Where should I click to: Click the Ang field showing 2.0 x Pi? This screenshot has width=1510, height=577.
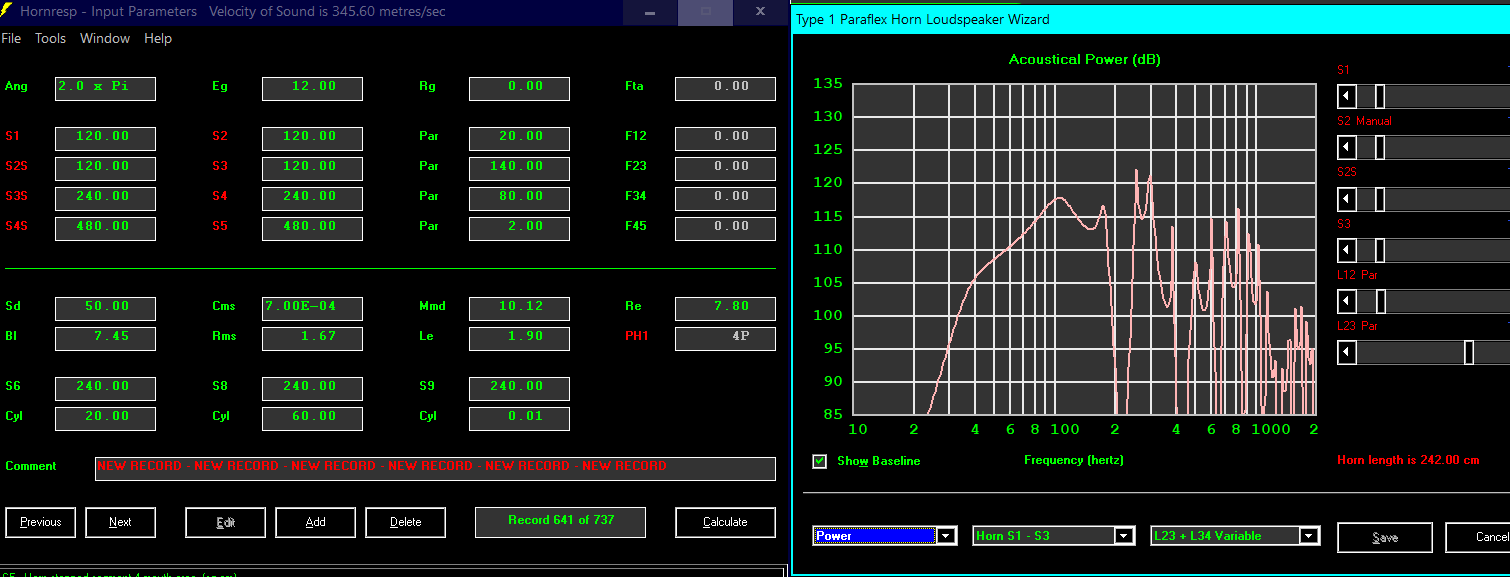tap(106, 88)
